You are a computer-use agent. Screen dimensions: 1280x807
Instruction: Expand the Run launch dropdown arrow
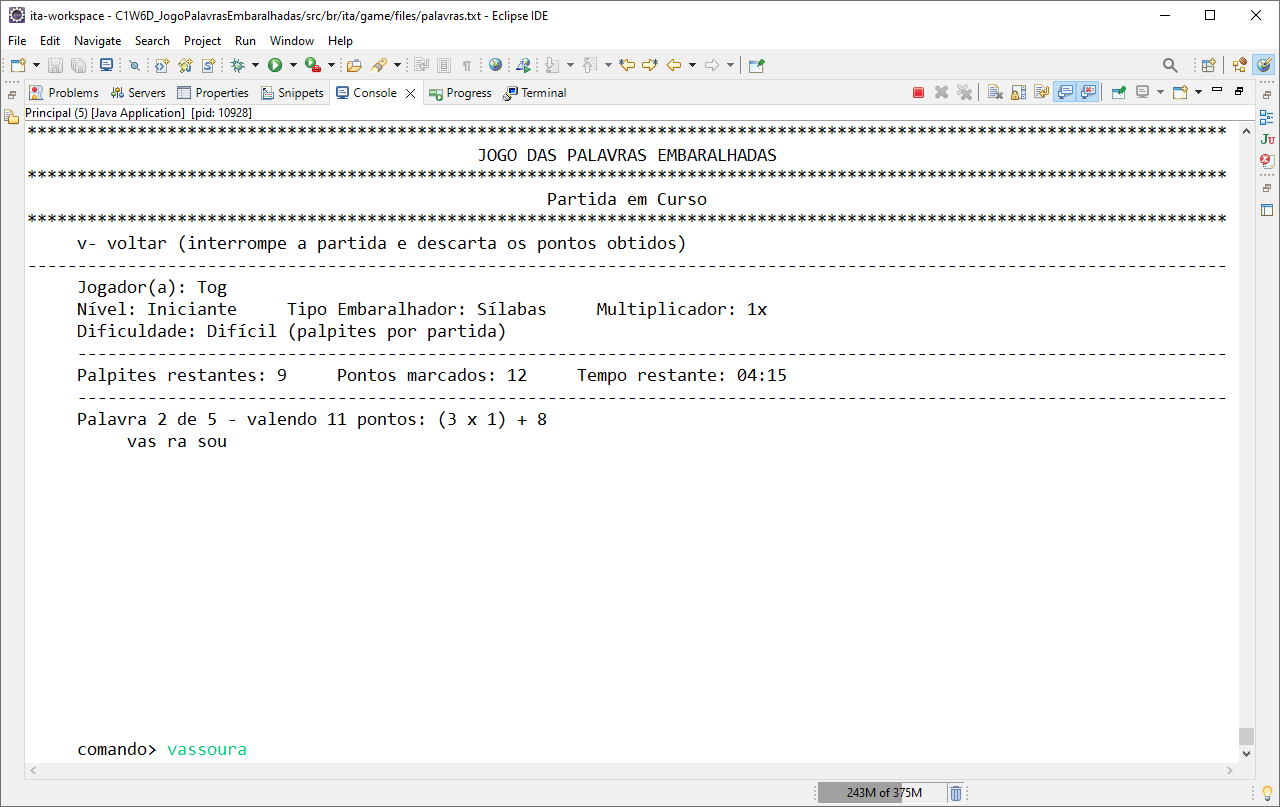coord(293,65)
